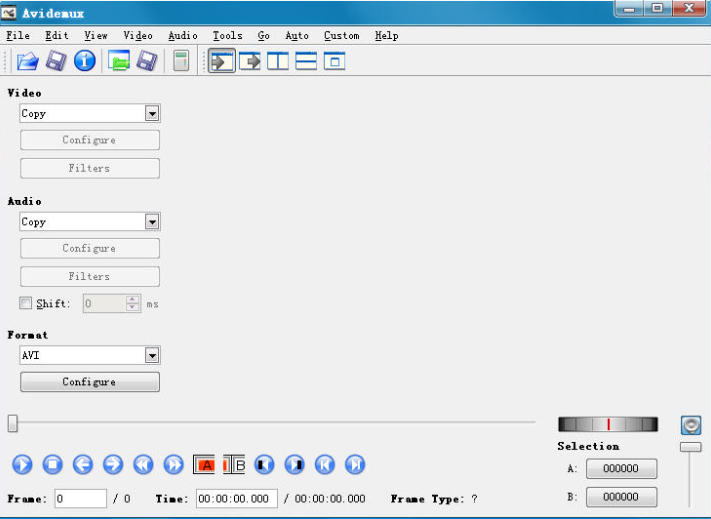The image size is (711, 519).
Task: Click the Selection A 000000 button
Action: [x=621, y=469]
